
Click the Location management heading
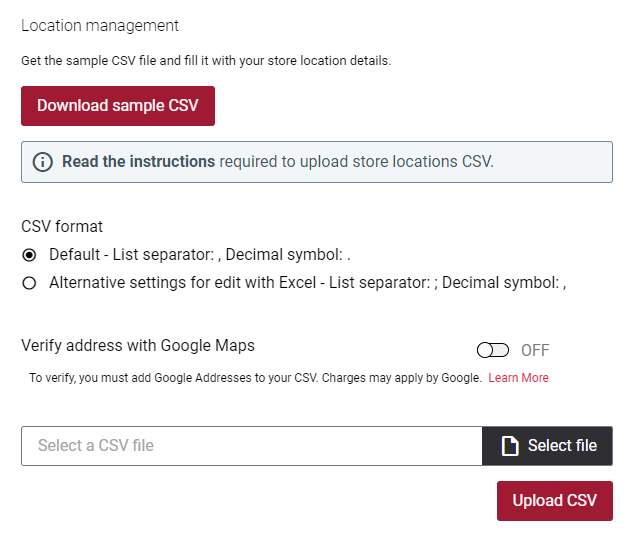(x=100, y=26)
